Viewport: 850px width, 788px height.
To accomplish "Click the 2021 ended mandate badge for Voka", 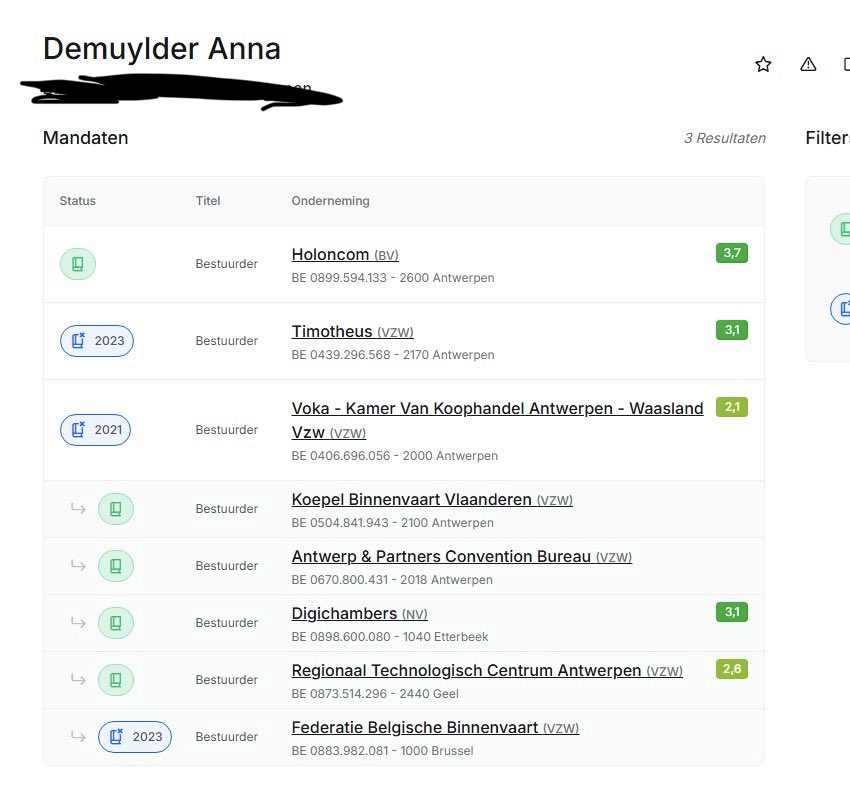I will (95, 430).
